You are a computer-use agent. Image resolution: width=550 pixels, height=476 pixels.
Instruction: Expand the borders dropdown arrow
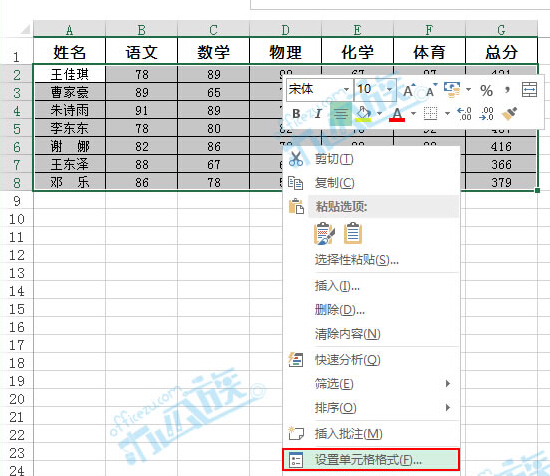(x=447, y=113)
